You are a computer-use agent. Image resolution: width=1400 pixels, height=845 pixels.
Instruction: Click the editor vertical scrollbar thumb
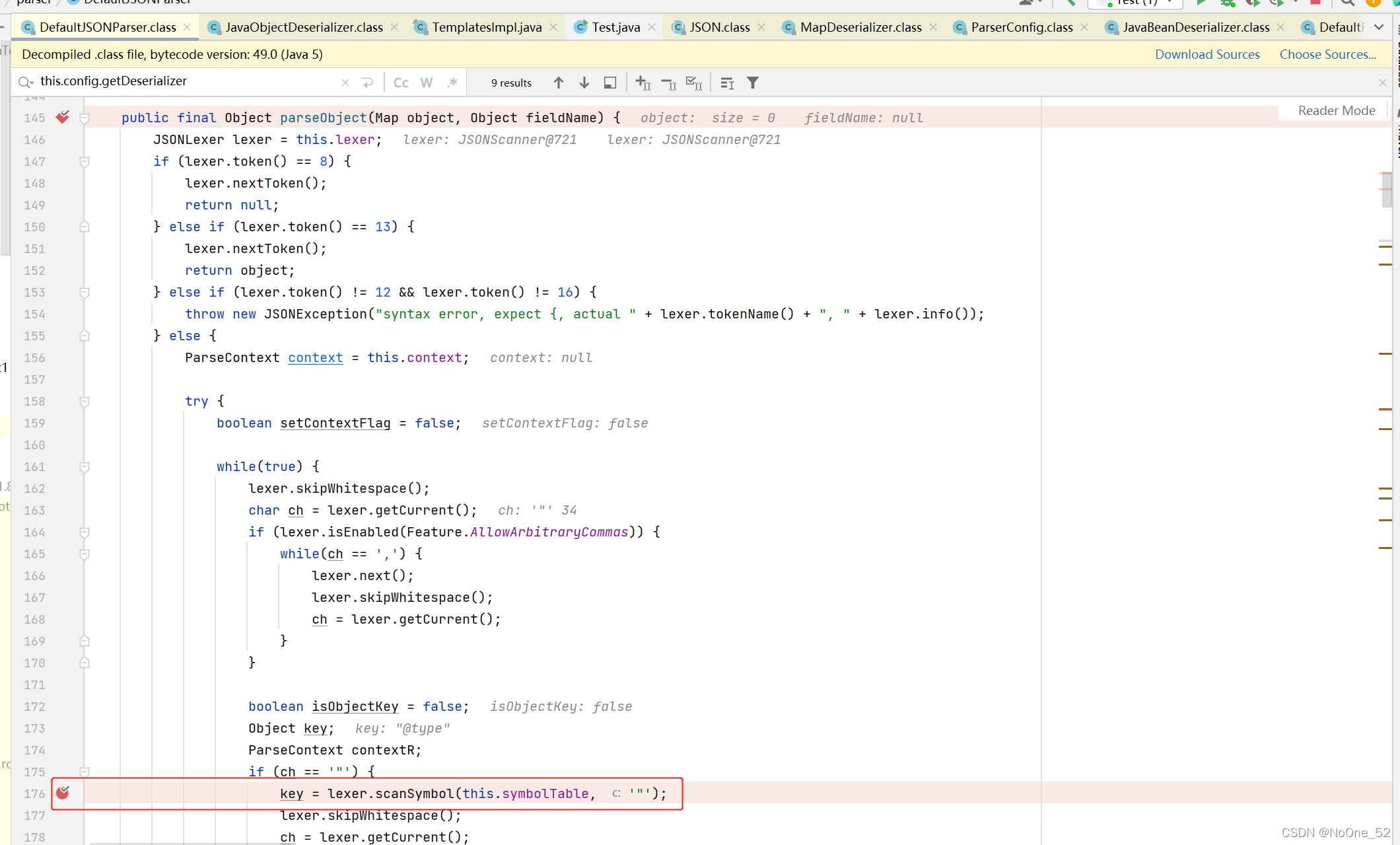(1386, 189)
